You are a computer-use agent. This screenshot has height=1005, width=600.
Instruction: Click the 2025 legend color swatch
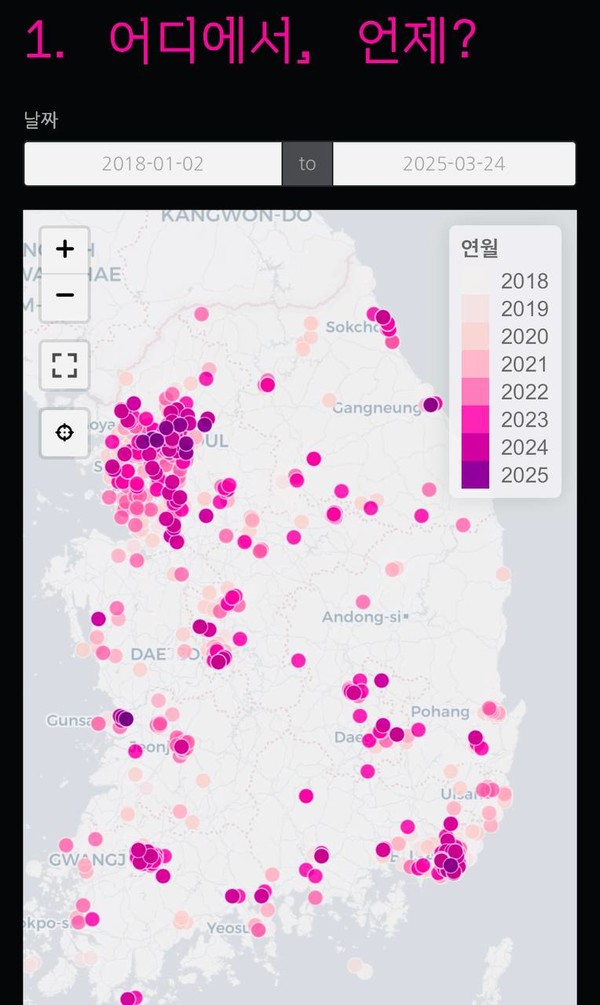[x=475, y=474]
